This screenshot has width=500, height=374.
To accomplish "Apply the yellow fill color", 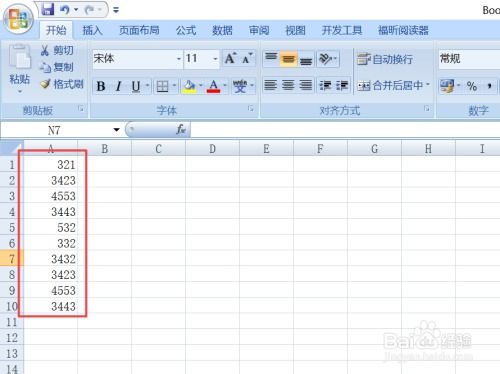I will [189, 86].
